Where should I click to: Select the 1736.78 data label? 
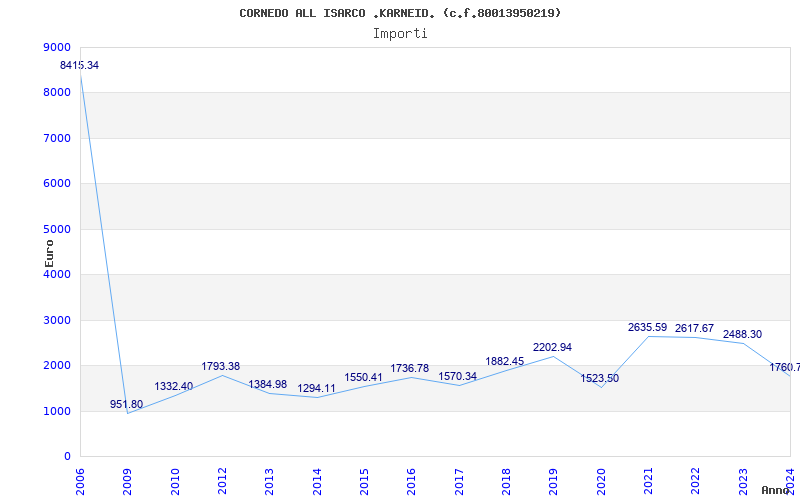(x=410, y=369)
